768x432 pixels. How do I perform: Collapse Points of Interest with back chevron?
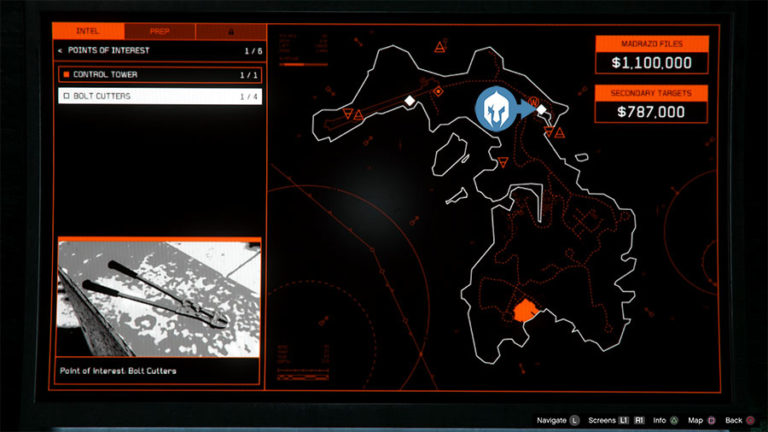coord(59,50)
